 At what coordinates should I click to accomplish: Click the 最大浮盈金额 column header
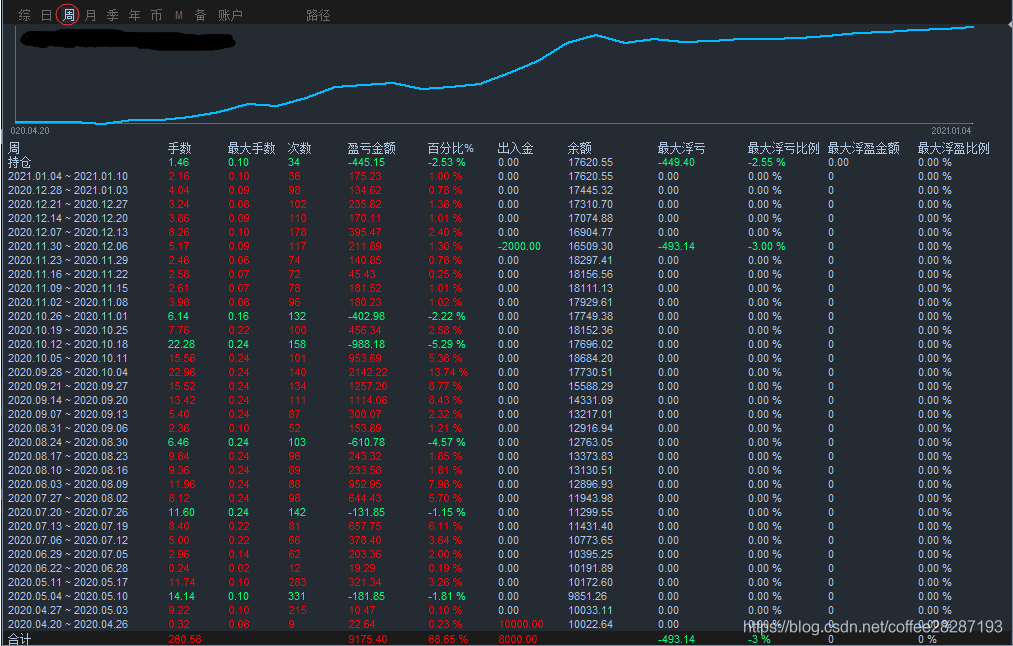pyautogui.click(x=864, y=149)
